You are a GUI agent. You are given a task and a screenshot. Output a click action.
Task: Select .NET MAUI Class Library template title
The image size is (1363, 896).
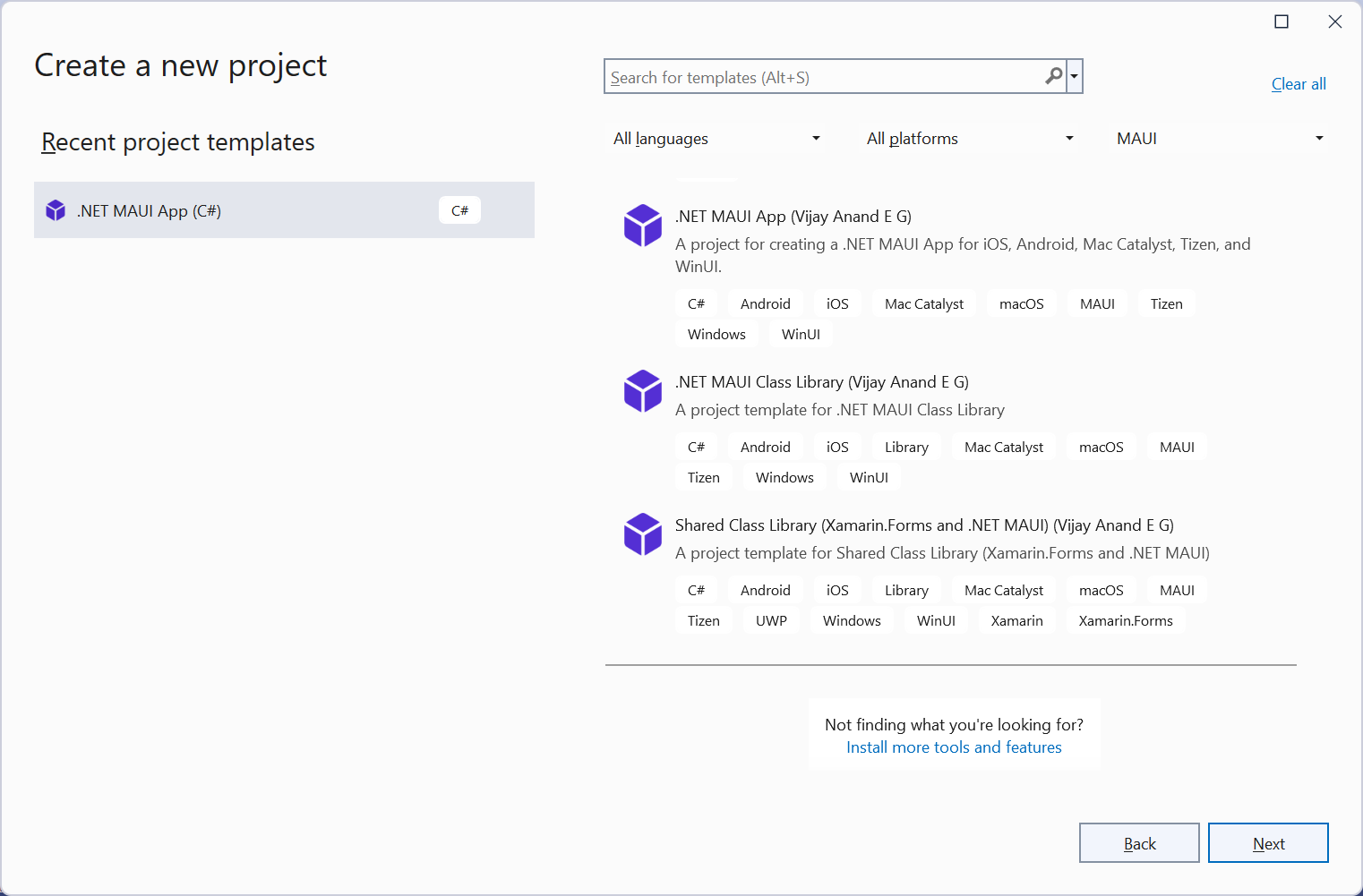(822, 382)
